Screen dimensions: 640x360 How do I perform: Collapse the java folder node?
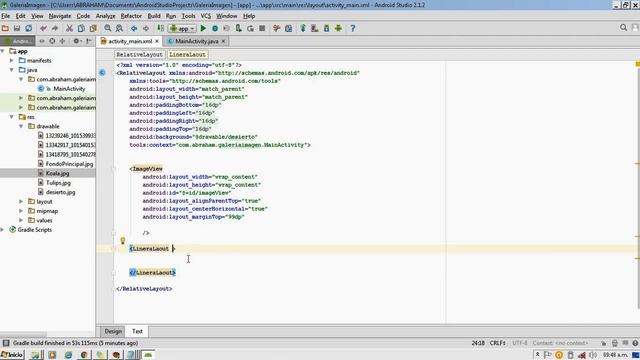(12, 70)
